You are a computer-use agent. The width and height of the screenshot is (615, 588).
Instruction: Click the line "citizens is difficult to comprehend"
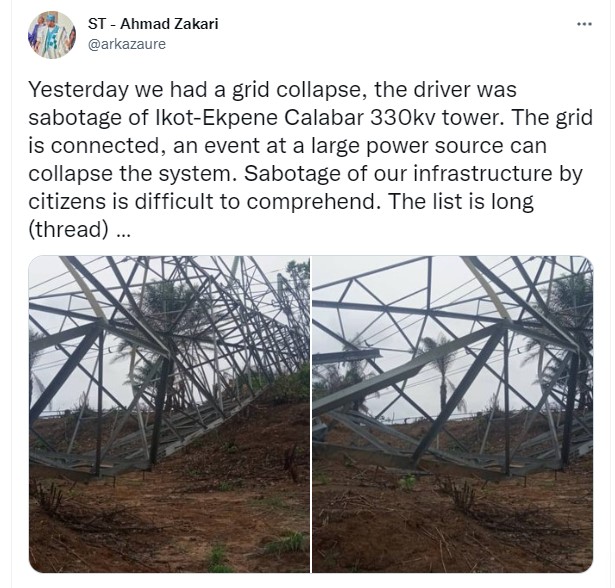tap(202, 202)
